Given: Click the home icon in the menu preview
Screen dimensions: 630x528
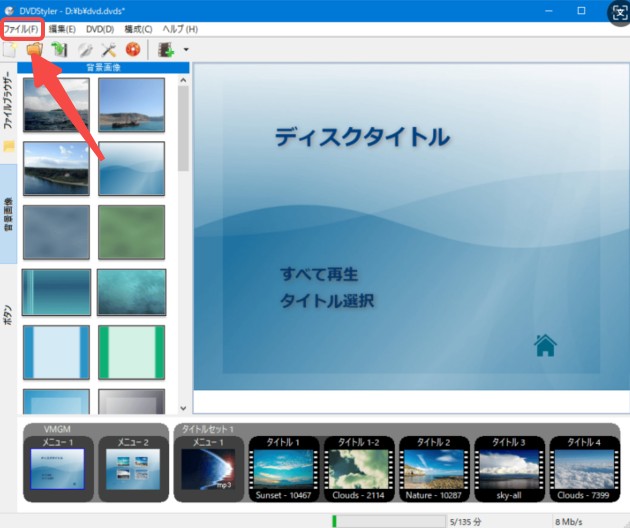Looking at the screenshot, I should click(545, 346).
